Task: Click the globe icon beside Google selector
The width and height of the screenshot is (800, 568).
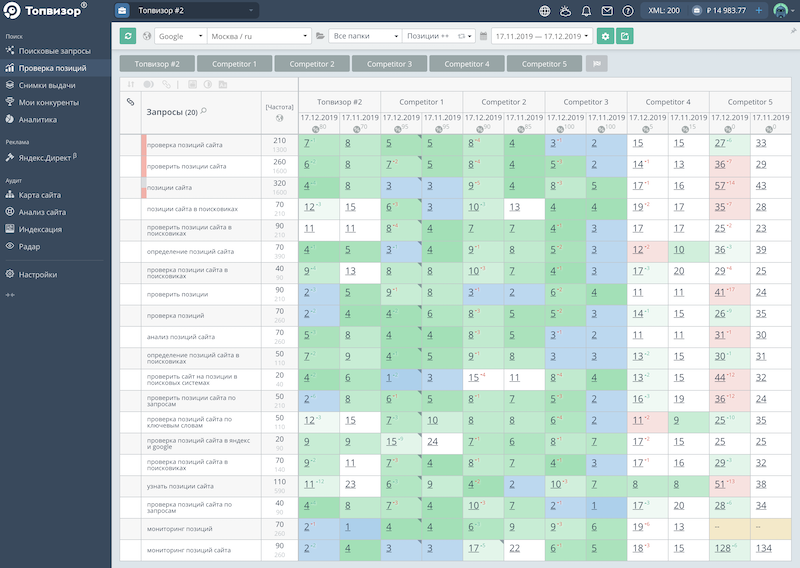Action: (147, 36)
